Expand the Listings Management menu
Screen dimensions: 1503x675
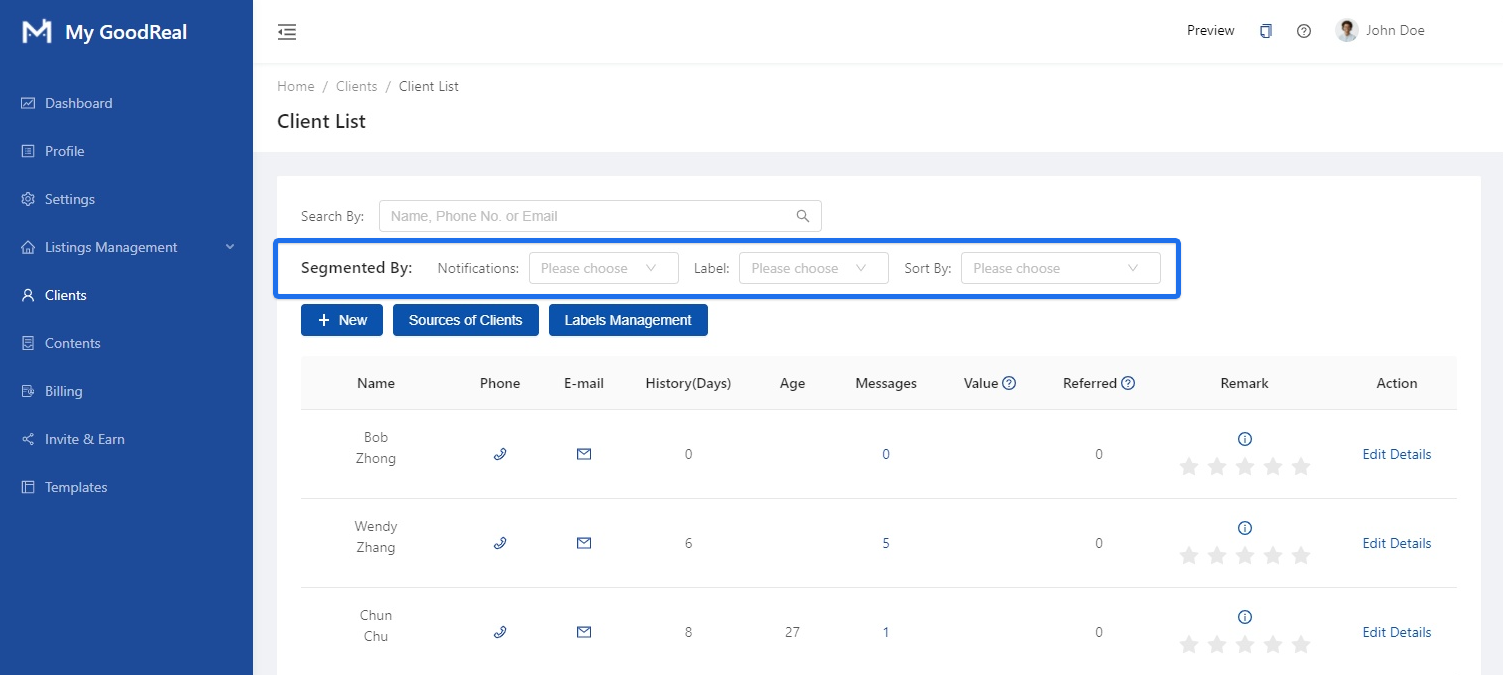pos(127,247)
